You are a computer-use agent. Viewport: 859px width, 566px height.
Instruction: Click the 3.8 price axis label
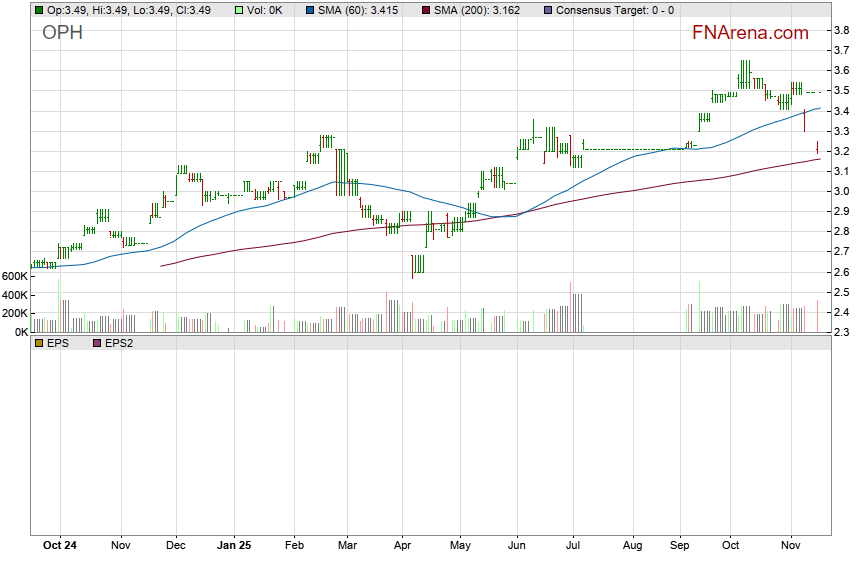[842, 31]
